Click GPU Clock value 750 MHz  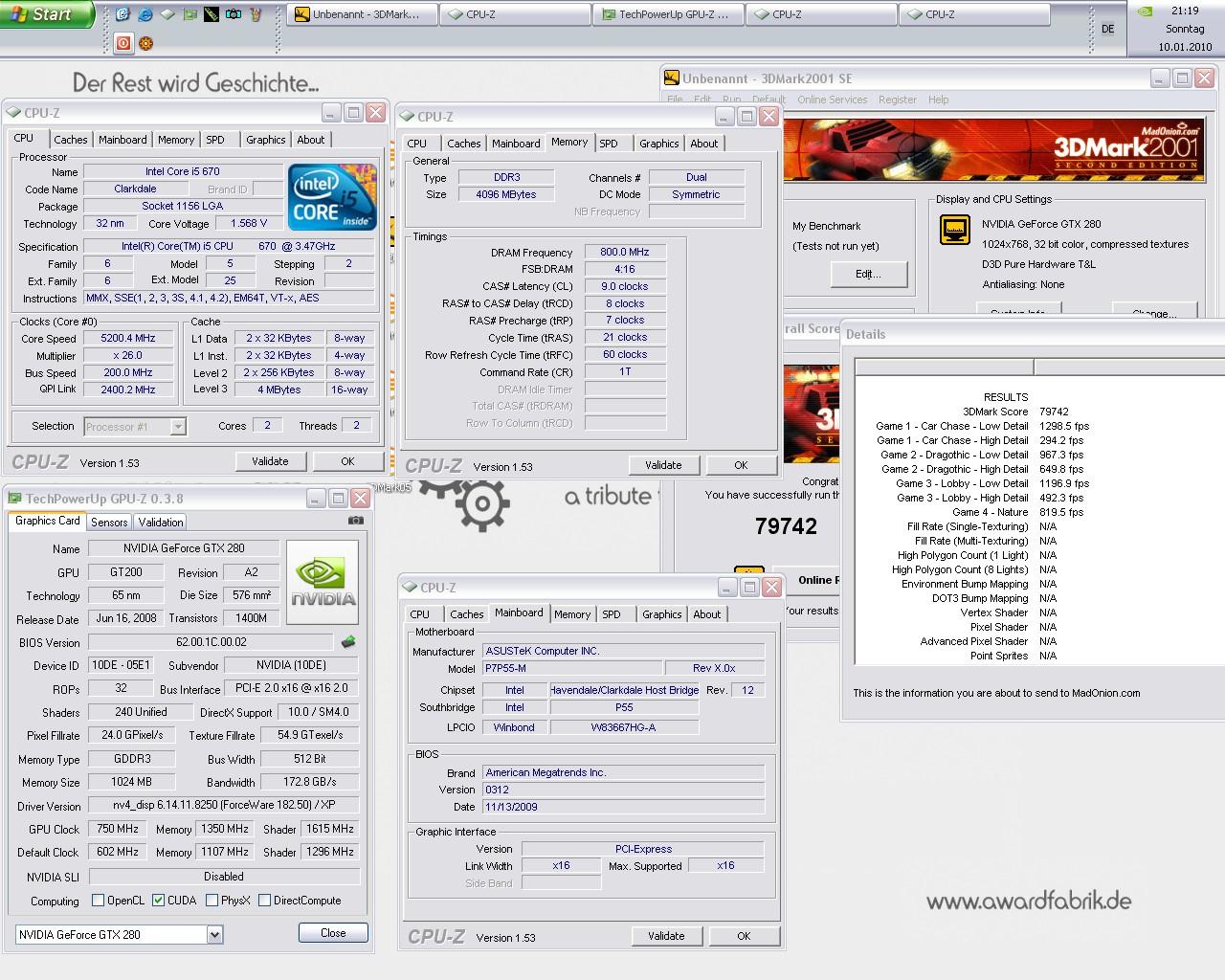118,830
